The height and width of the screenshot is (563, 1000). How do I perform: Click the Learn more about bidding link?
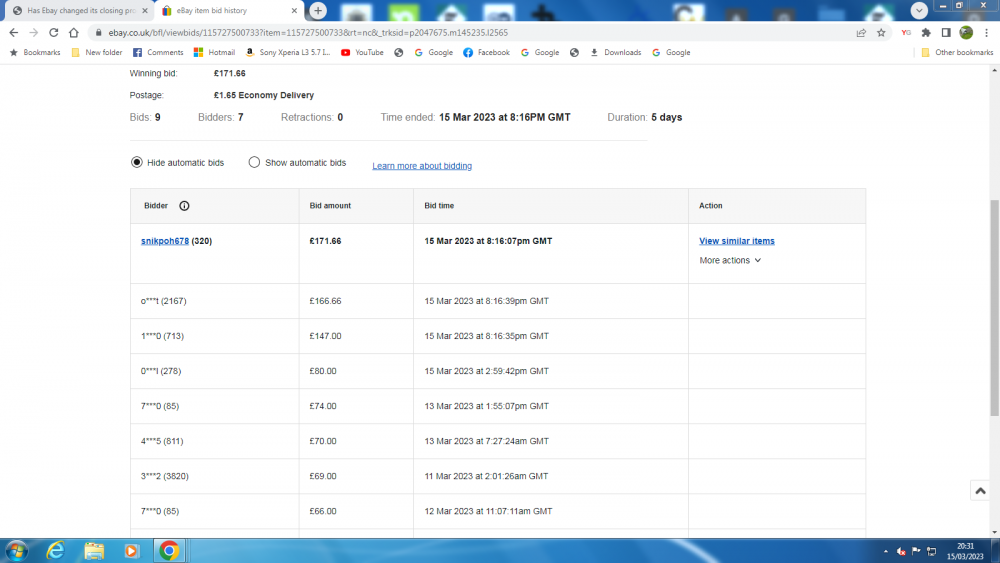tap(422, 166)
